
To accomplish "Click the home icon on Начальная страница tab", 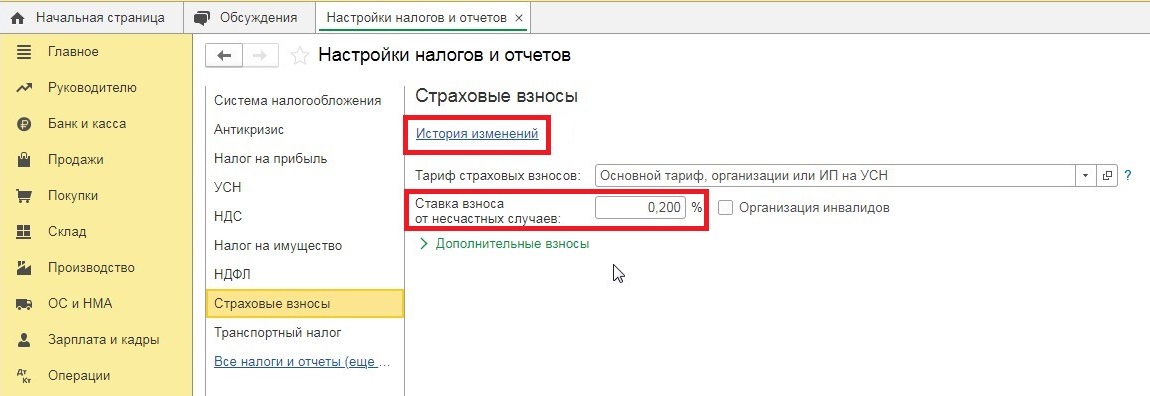I will pos(18,18).
